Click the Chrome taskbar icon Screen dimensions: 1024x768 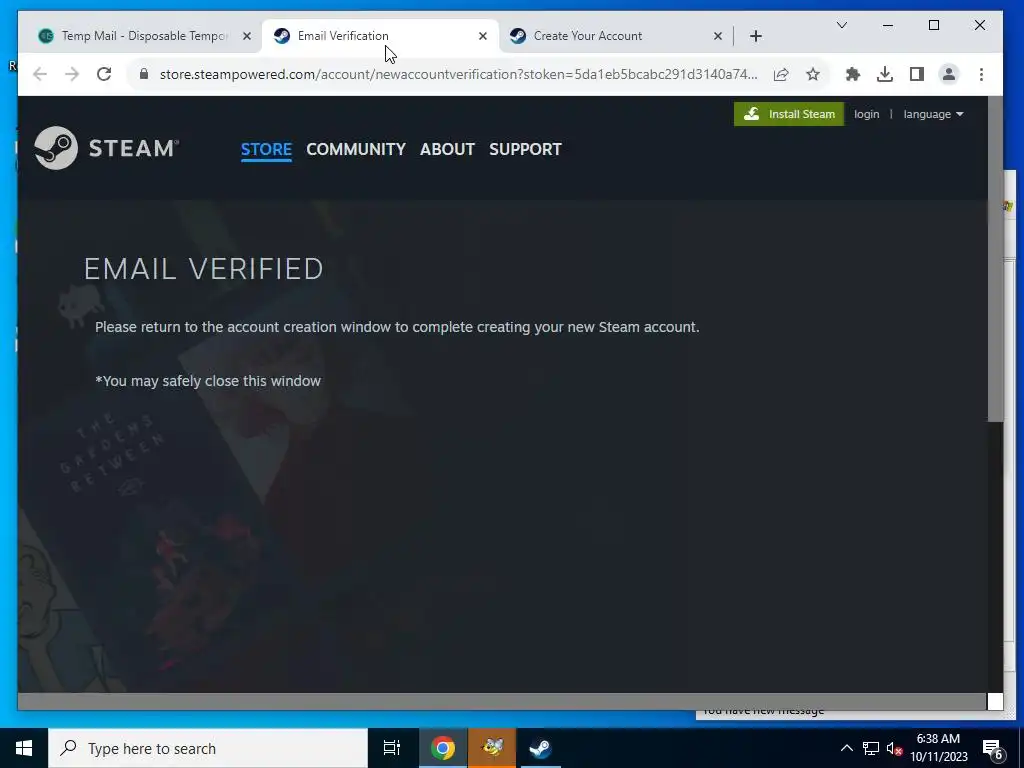[x=443, y=748]
